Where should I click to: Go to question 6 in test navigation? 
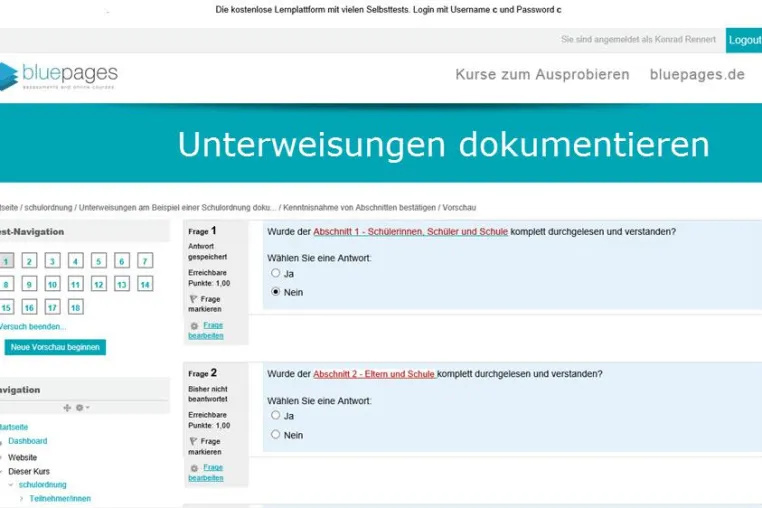[122, 261]
